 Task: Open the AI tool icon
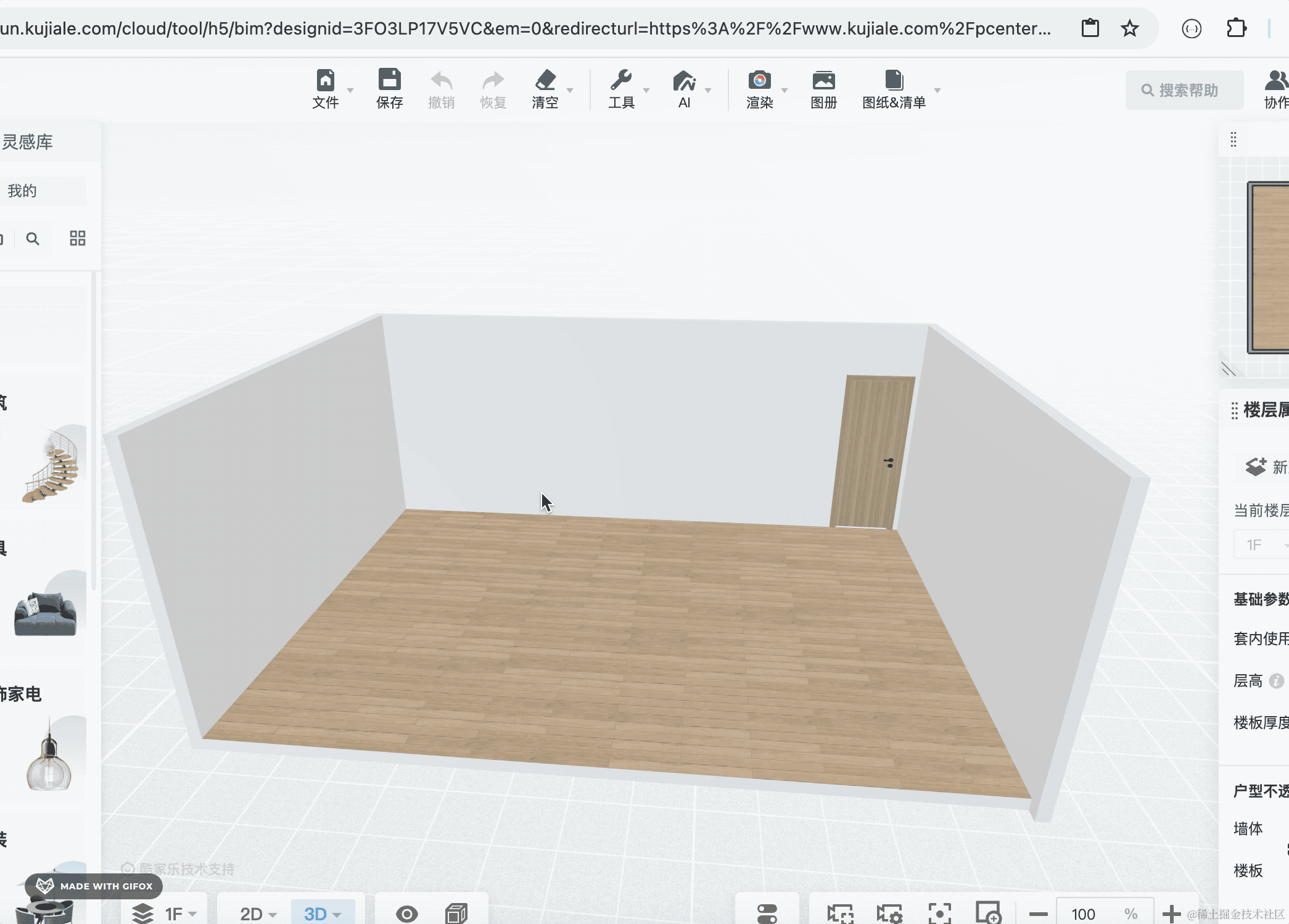tap(684, 80)
